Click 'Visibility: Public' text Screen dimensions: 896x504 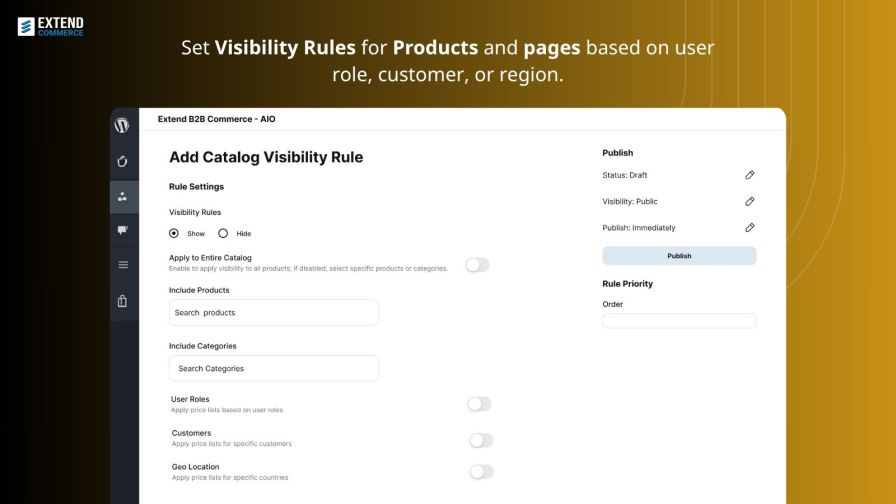pyautogui.click(x=630, y=202)
